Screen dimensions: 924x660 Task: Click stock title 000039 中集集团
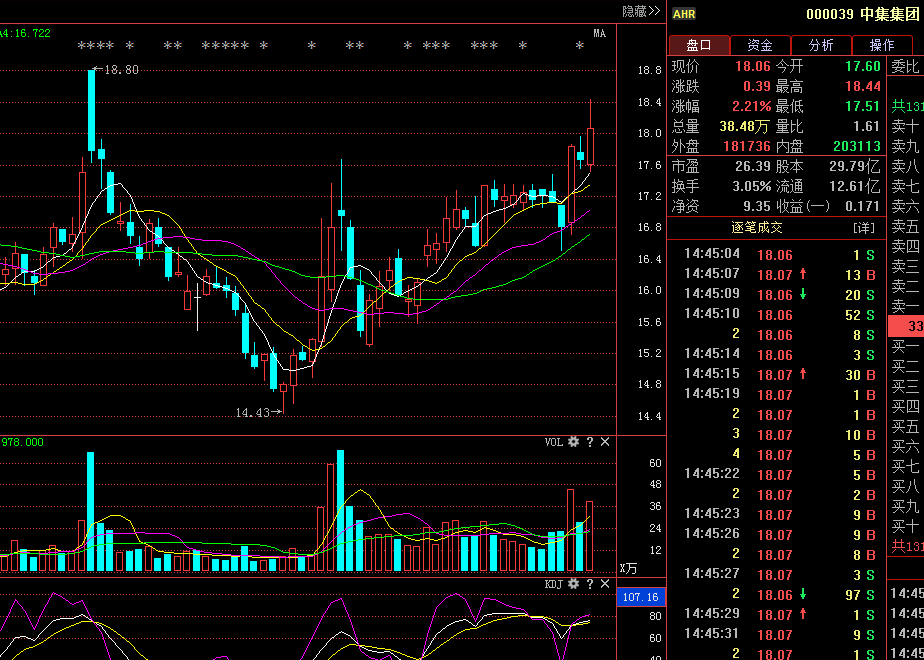(x=863, y=14)
